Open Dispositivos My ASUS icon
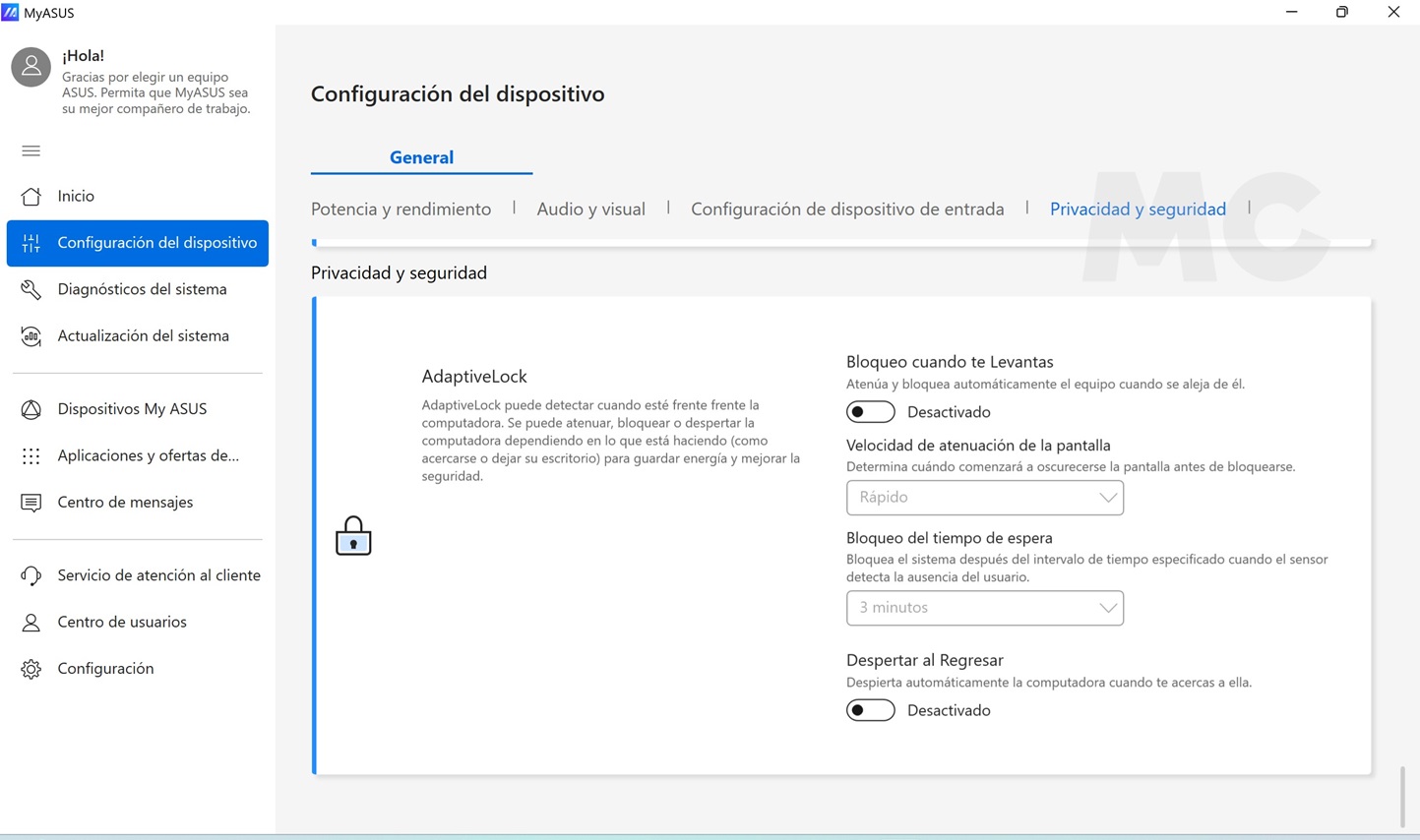 [x=31, y=409]
